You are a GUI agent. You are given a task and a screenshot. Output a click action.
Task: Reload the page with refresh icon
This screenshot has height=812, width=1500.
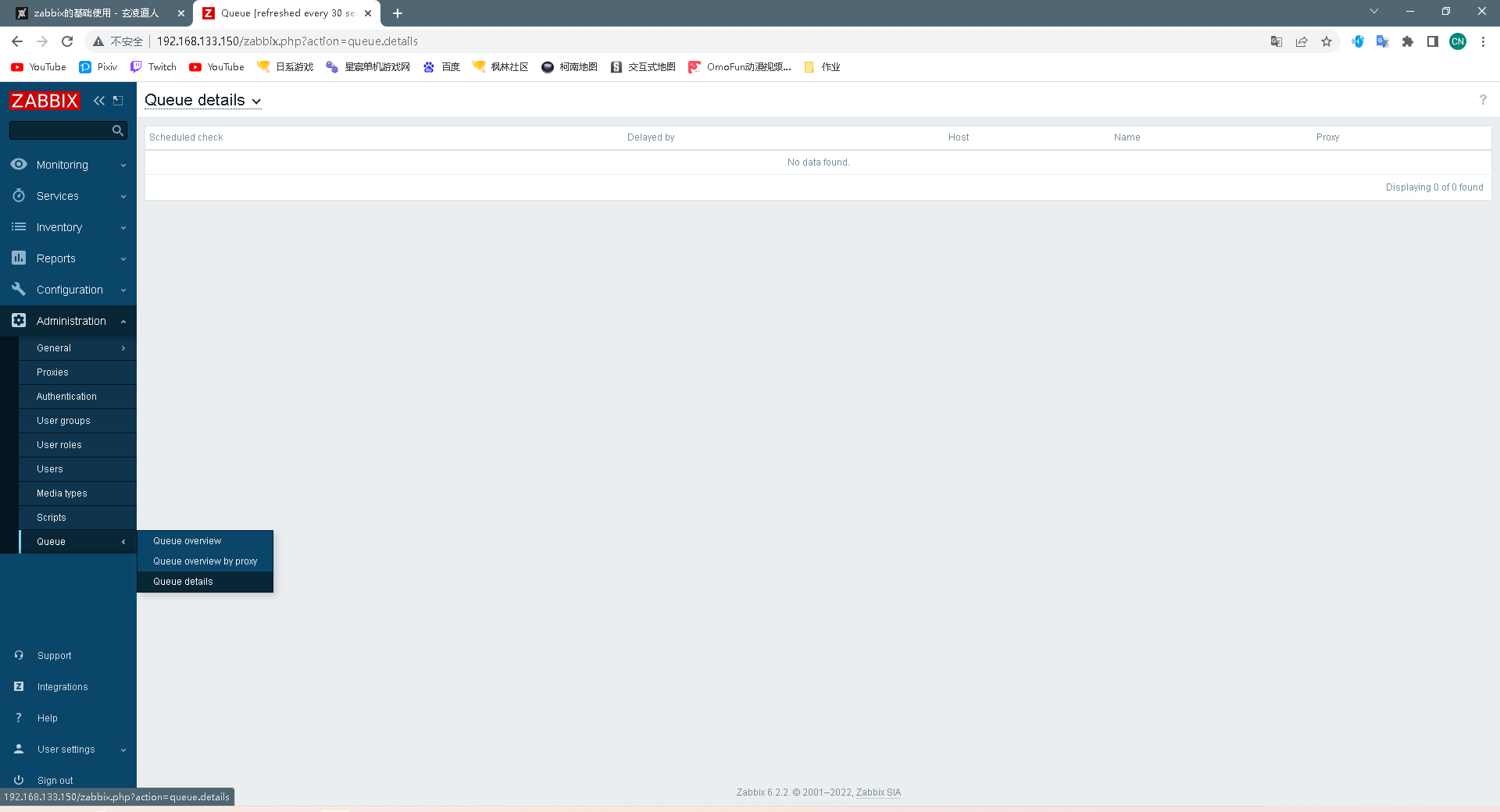pyautogui.click(x=67, y=41)
